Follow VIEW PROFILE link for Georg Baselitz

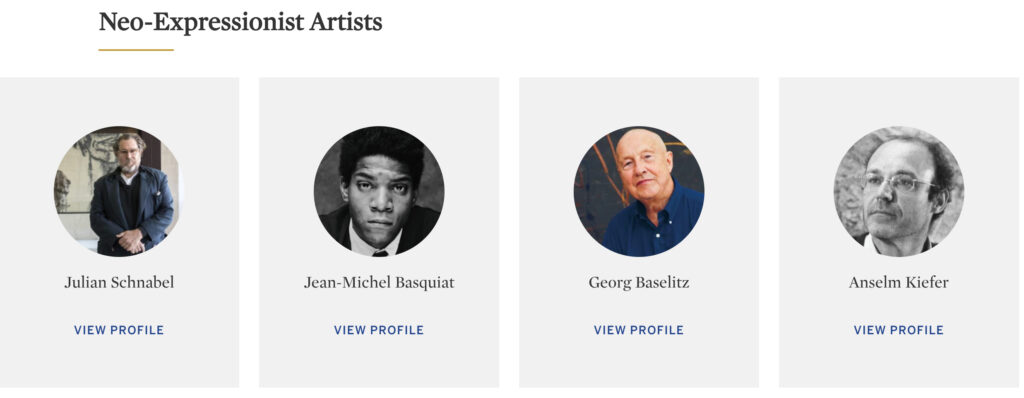(639, 330)
